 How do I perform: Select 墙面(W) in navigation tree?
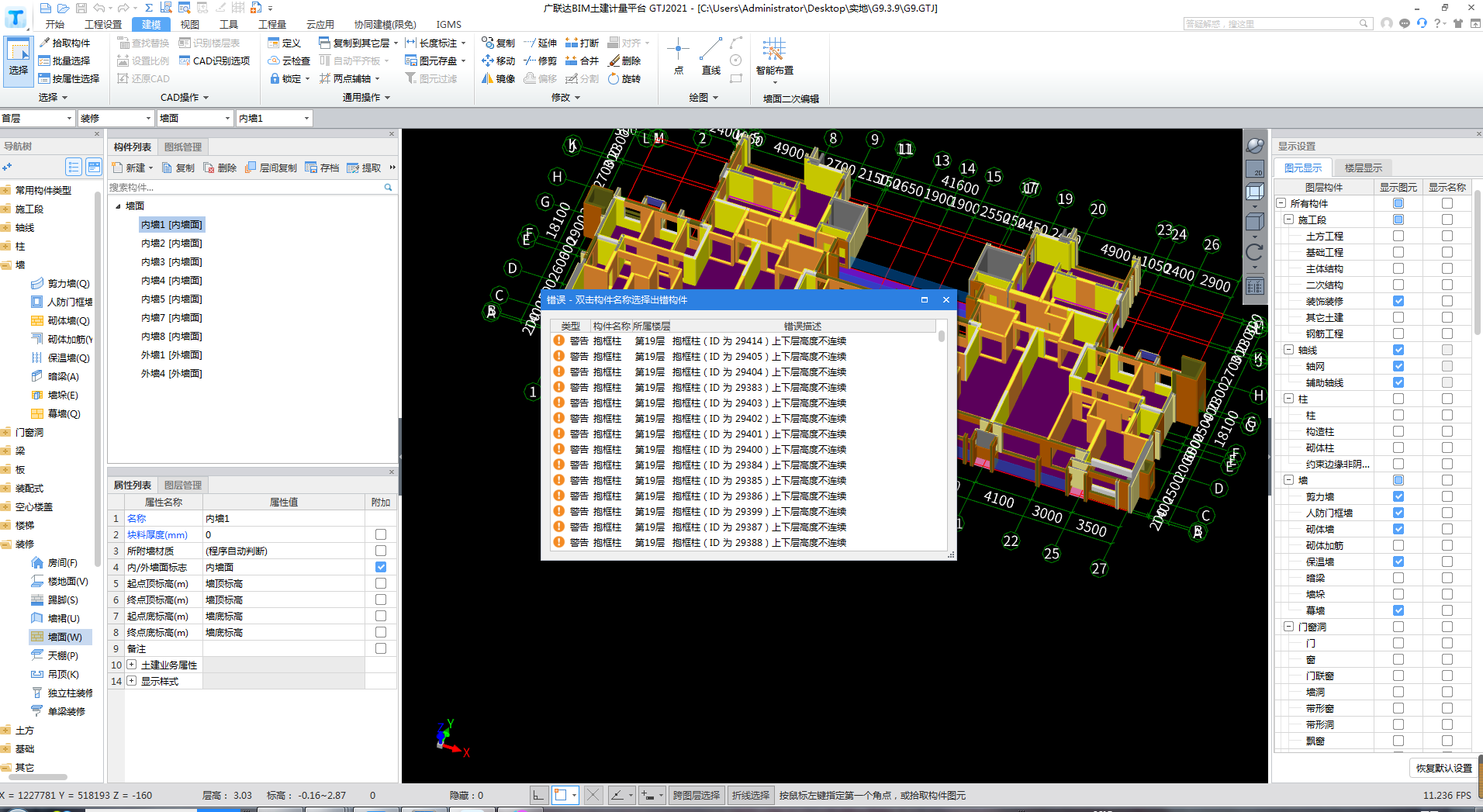point(60,638)
